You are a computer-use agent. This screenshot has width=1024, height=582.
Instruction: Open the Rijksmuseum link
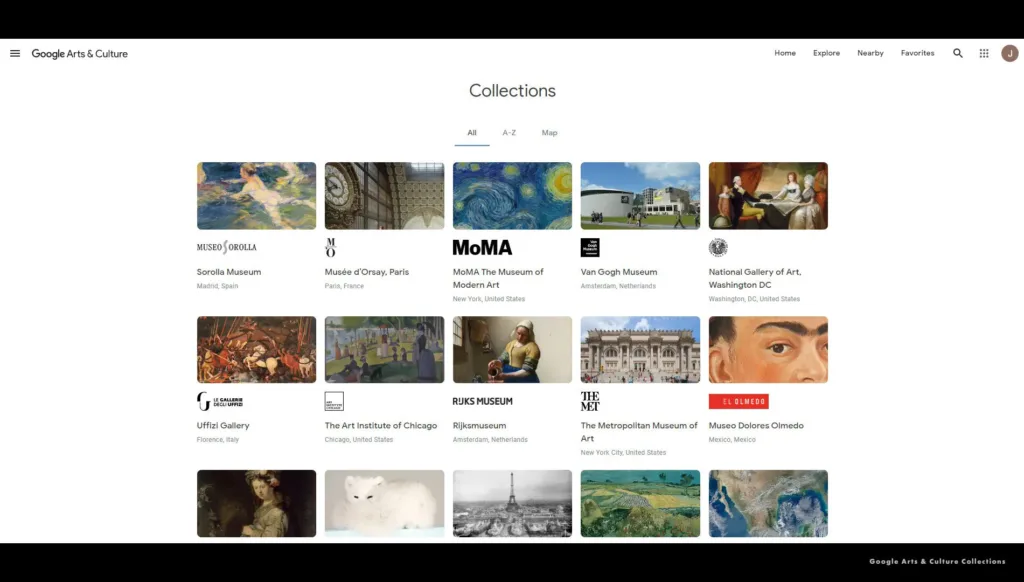click(x=479, y=425)
